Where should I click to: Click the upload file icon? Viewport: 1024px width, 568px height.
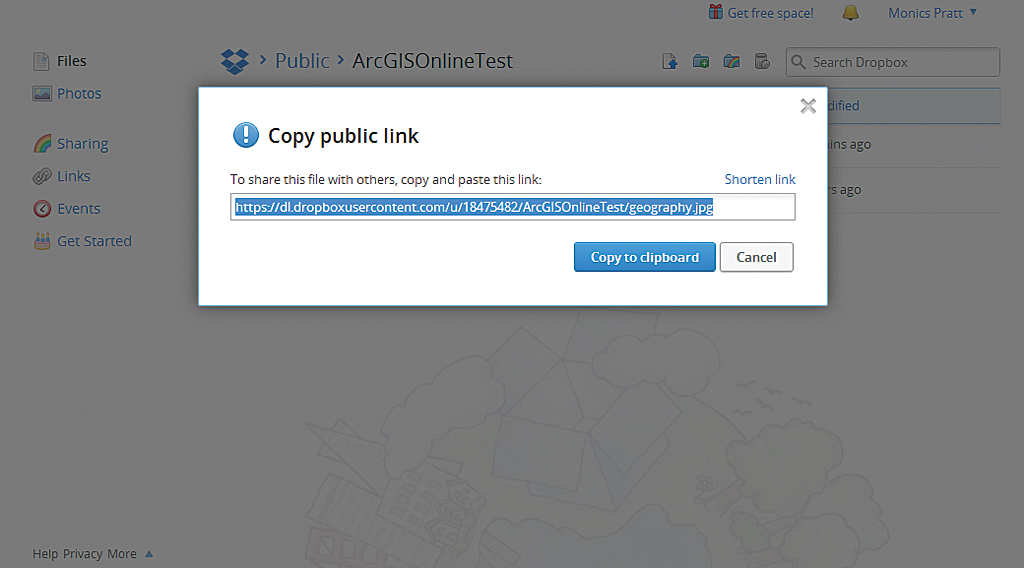[x=671, y=62]
